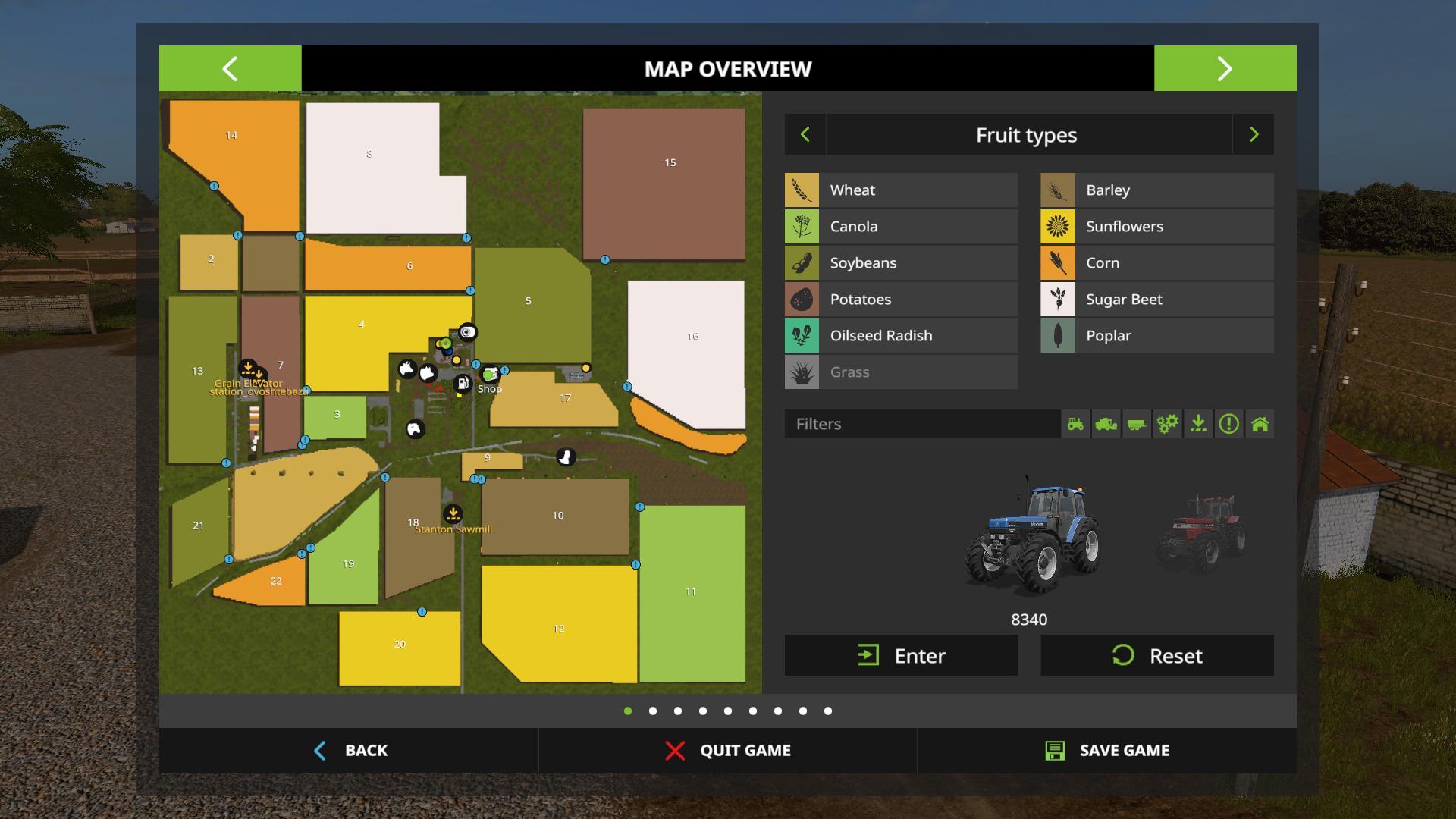Go to previous Fruit types category
The width and height of the screenshot is (1456, 819).
[x=805, y=135]
